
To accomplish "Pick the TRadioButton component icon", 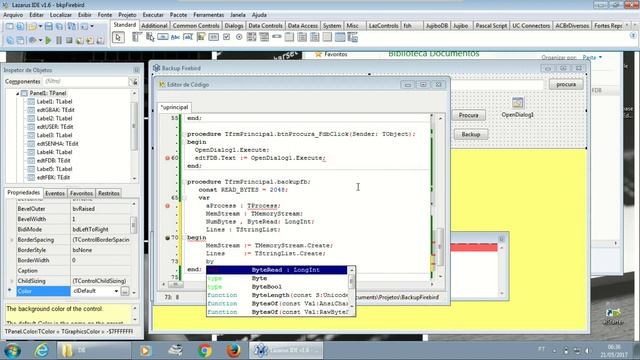I will (x=239, y=38).
